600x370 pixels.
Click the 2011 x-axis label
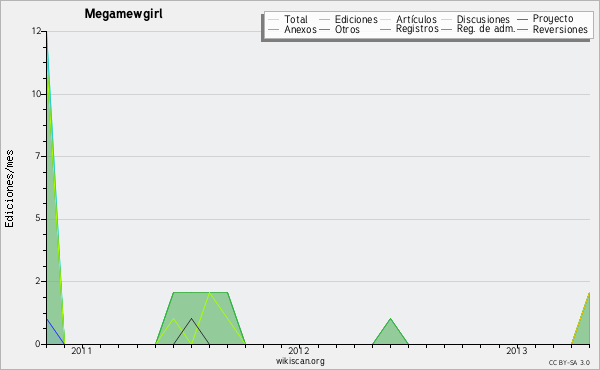82,350
